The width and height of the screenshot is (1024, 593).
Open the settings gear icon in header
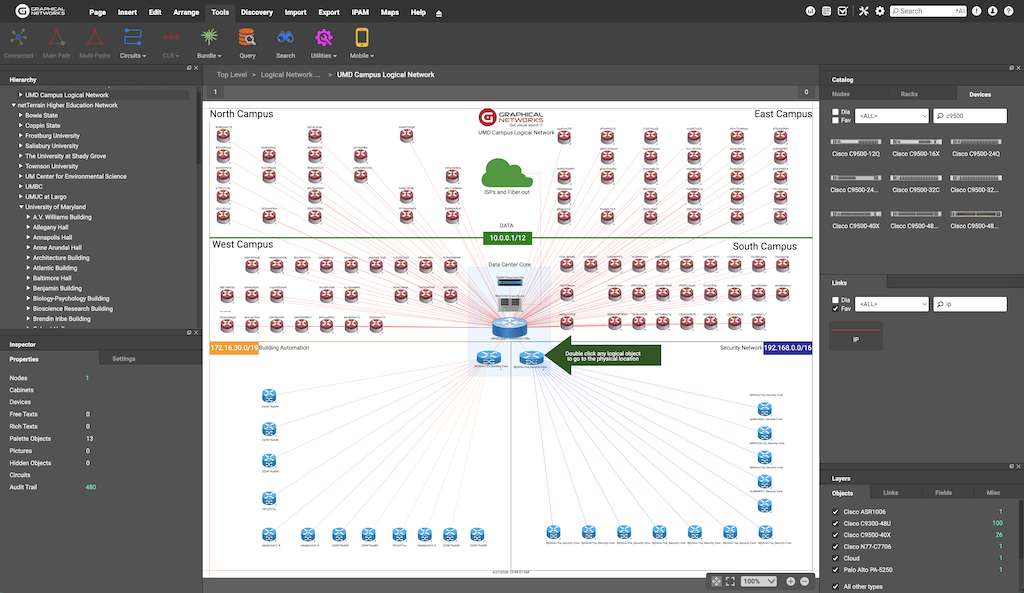[x=880, y=11]
